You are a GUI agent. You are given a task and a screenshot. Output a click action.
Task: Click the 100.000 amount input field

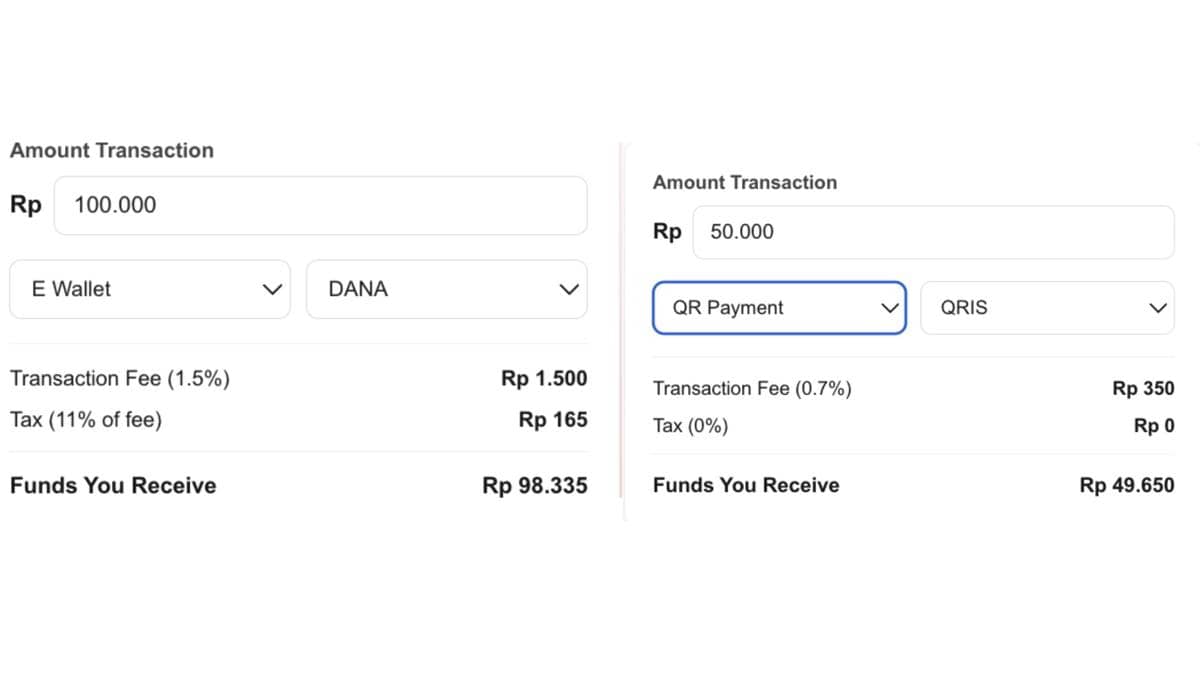[x=320, y=206]
